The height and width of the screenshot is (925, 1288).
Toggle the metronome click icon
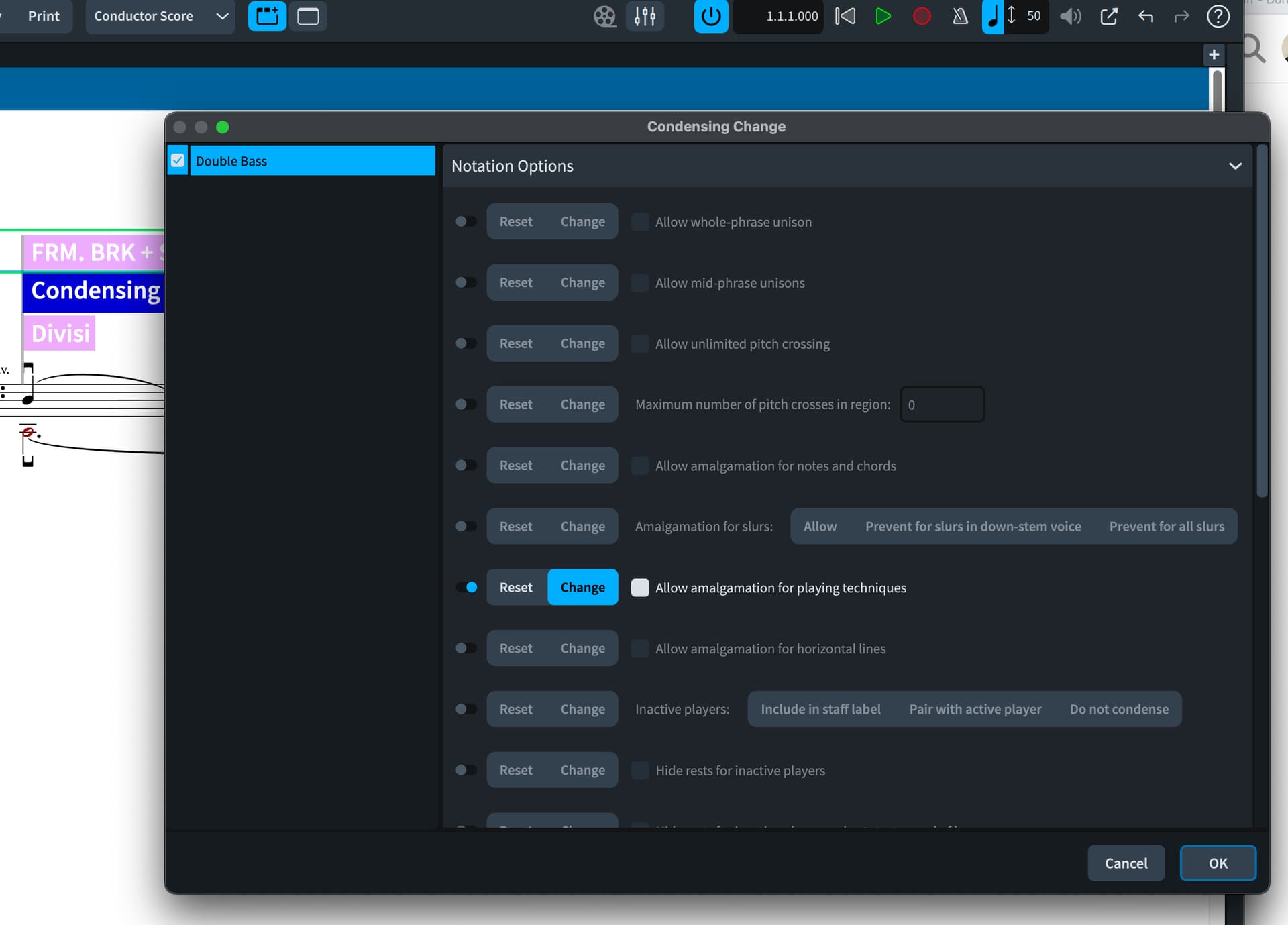pos(960,16)
